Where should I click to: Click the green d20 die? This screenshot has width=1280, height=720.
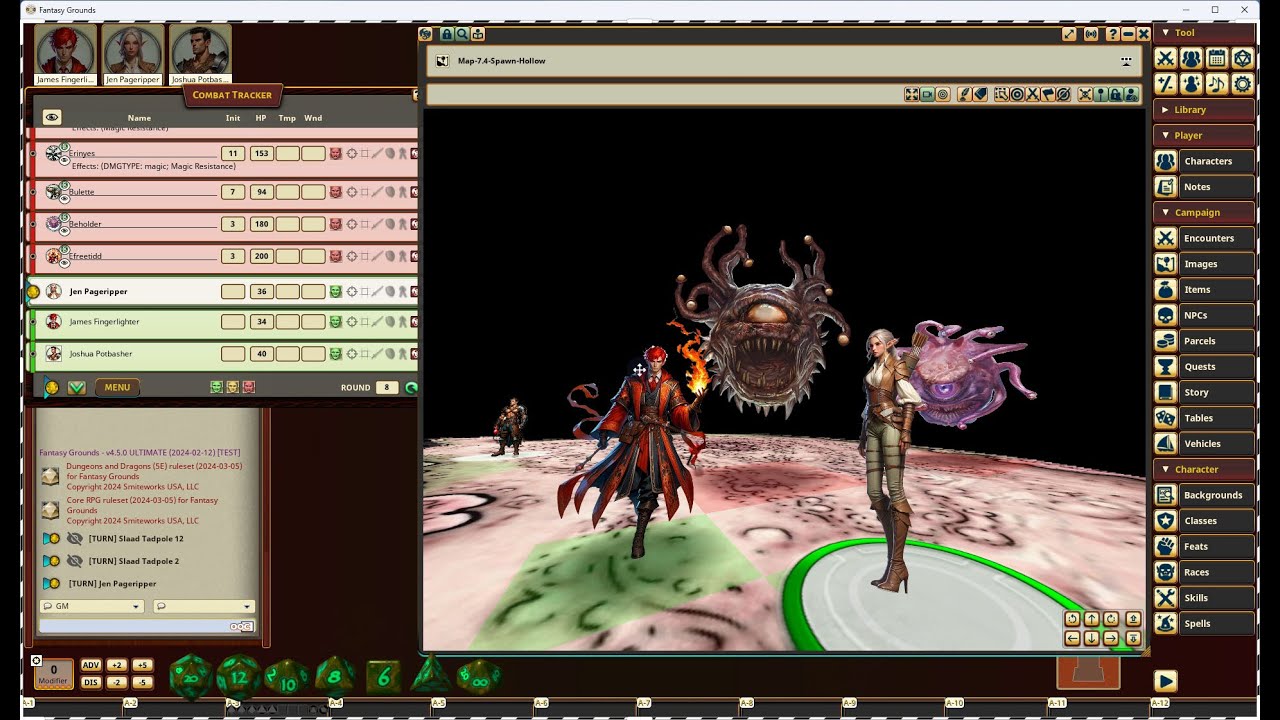click(x=190, y=676)
